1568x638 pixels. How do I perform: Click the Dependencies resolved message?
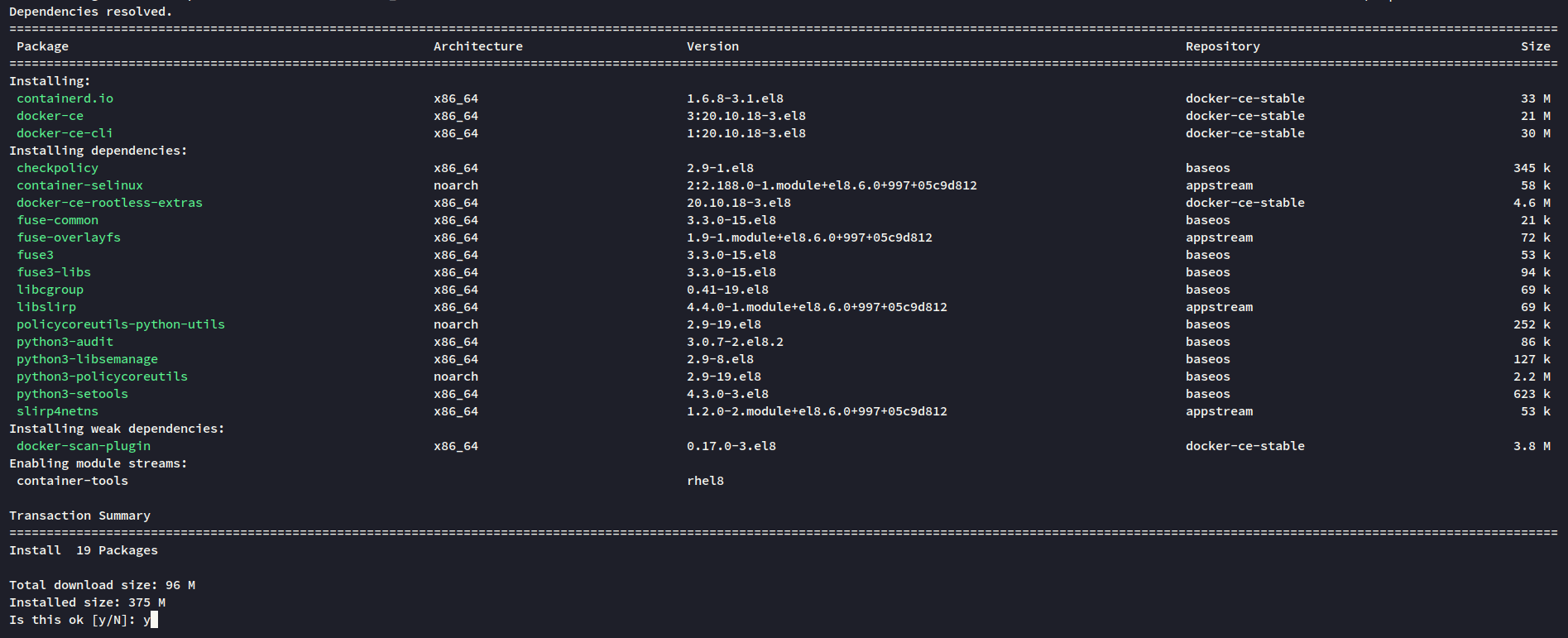[x=91, y=12]
